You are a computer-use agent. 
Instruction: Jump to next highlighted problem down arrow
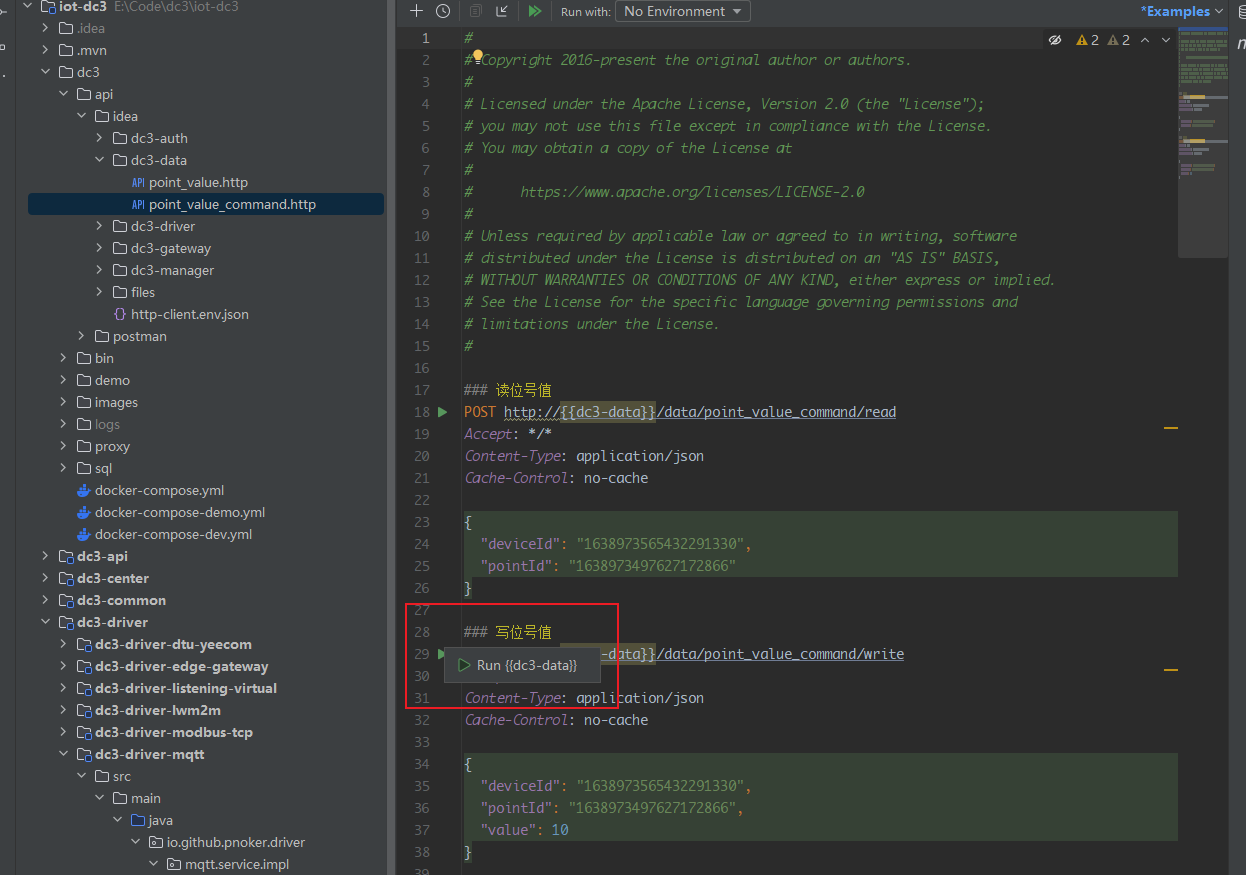point(1168,40)
